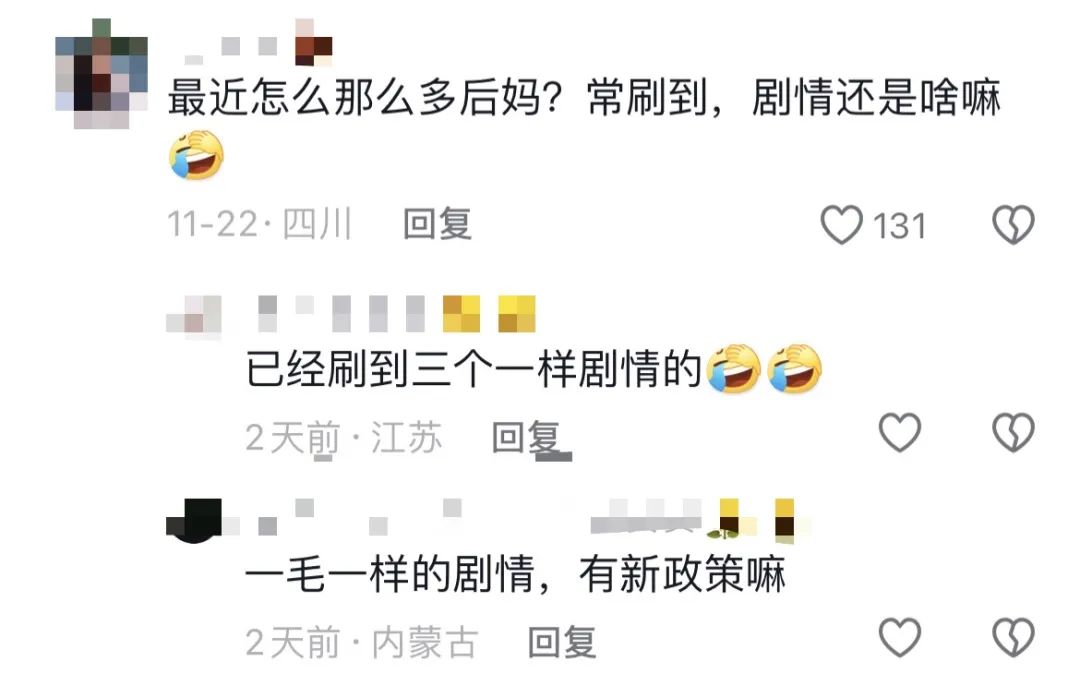This screenshot has height=674, width=1080.
Task: Select reply text 已经刷到三个一样剧情的
Action: (x=474, y=370)
